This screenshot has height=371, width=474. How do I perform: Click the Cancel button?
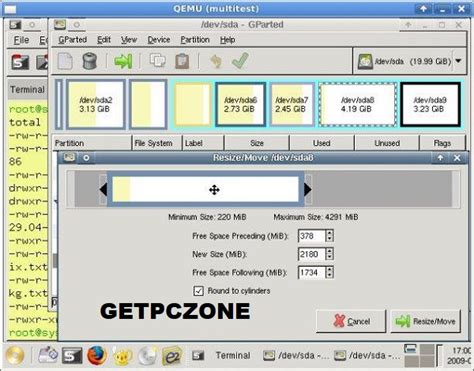coord(351,321)
